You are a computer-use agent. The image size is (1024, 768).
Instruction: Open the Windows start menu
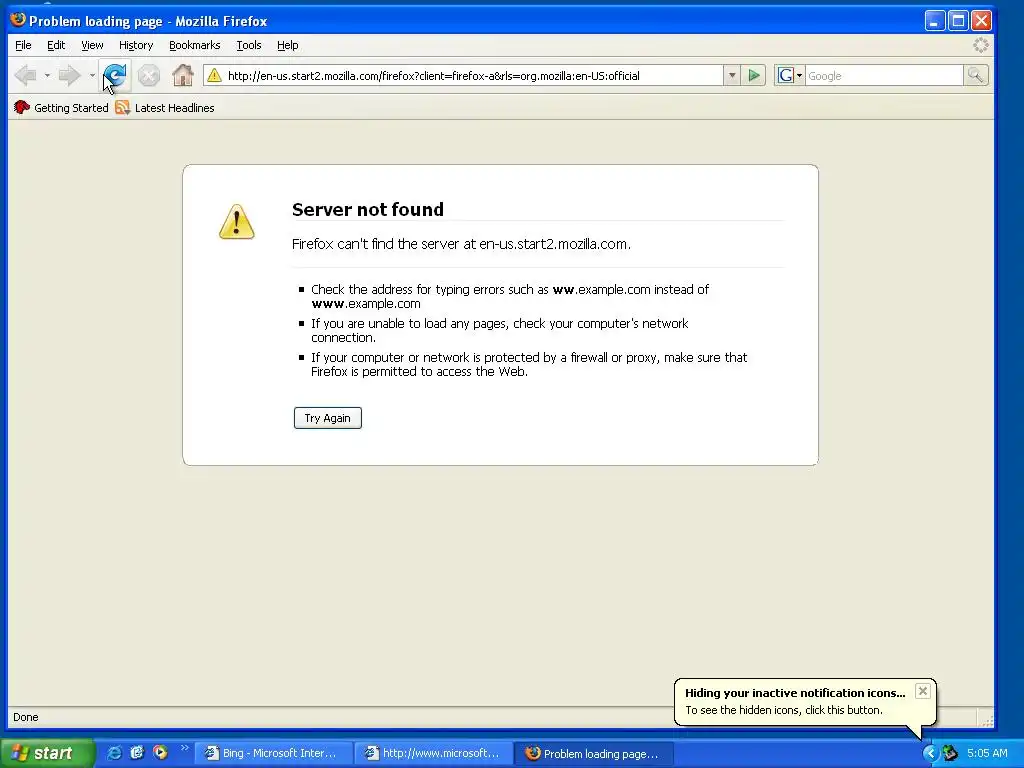pyautogui.click(x=46, y=753)
